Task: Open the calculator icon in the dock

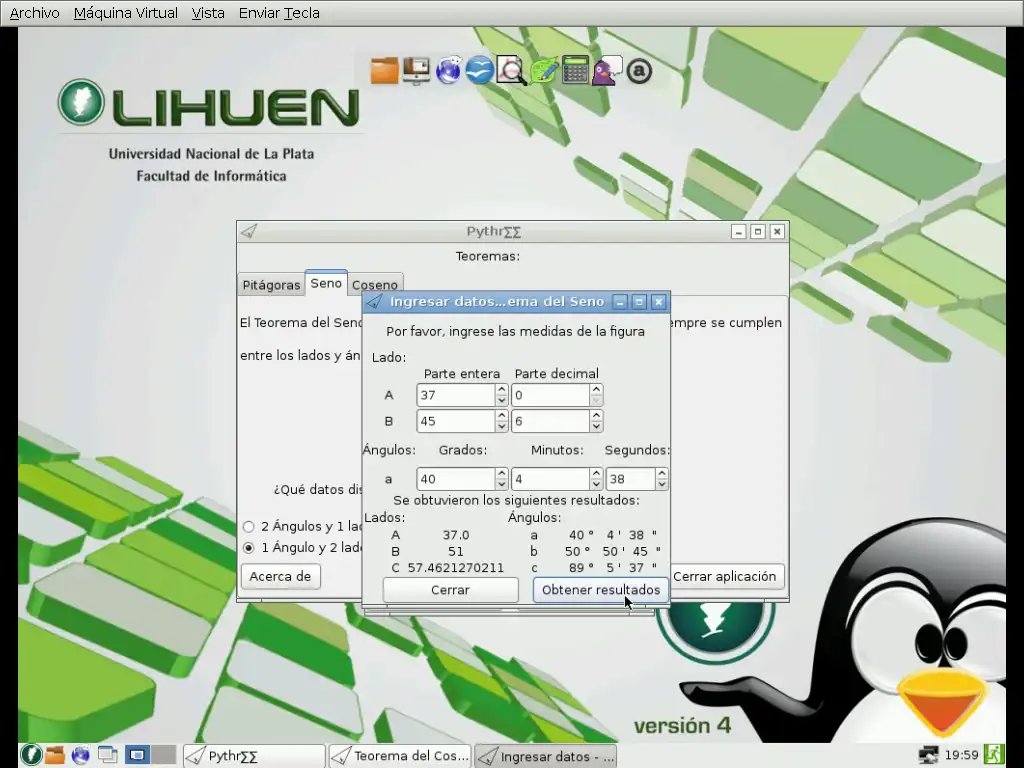Action: tap(575, 71)
